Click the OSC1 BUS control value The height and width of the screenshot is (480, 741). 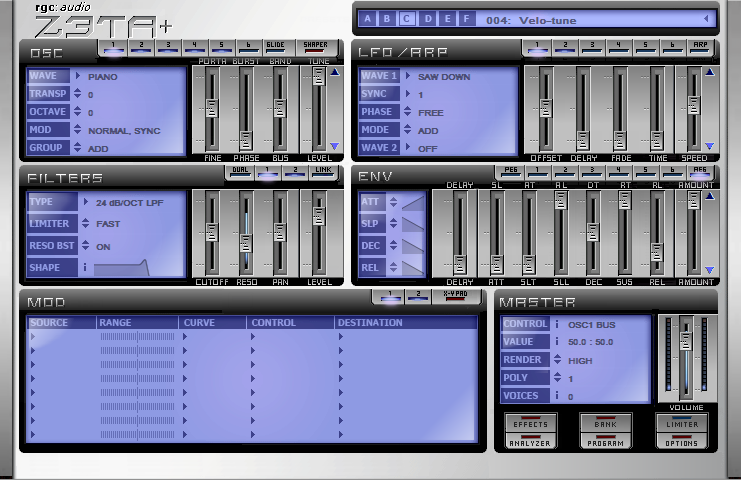592,325
